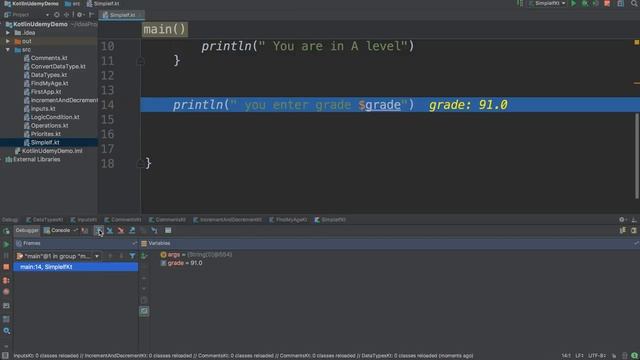Open Operations.kt in project tree

(x=49, y=126)
